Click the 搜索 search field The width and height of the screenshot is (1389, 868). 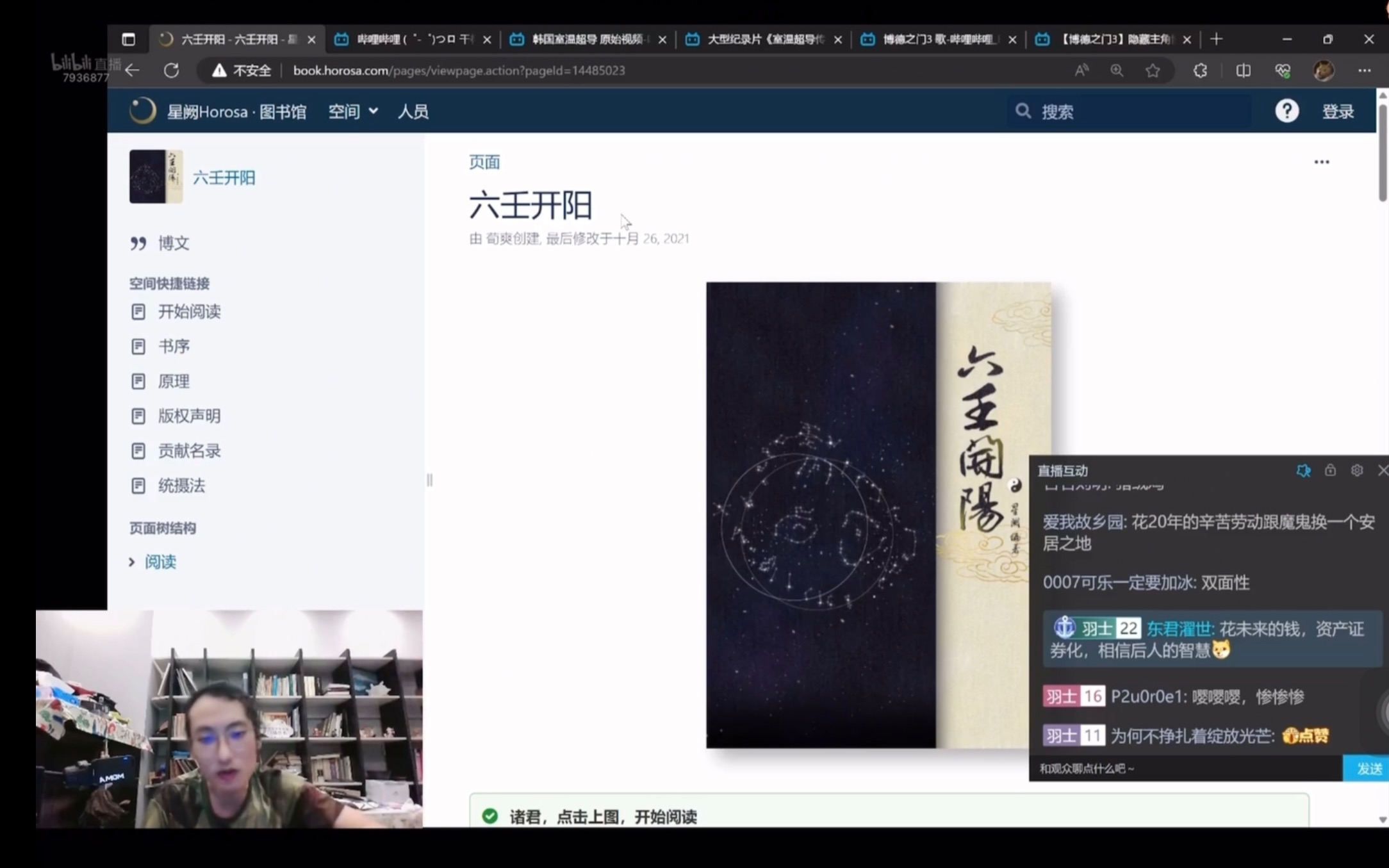(x=1129, y=111)
